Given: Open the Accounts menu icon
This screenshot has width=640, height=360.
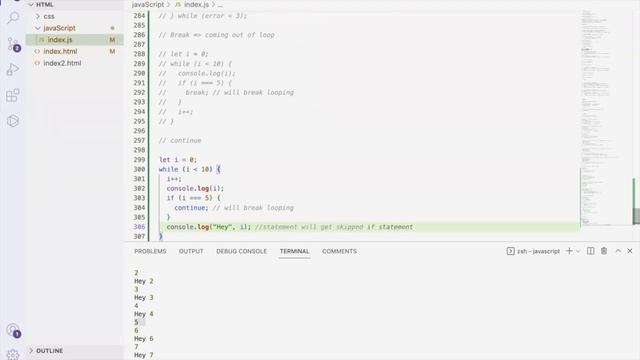Looking at the screenshot, I should click(13, 330).
